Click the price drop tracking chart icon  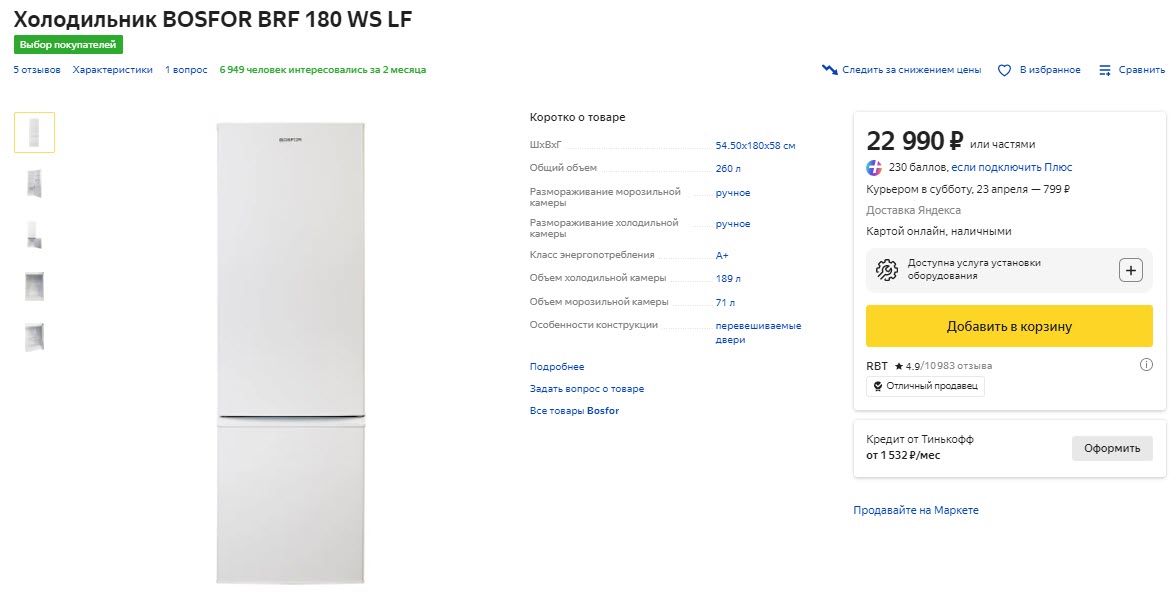(x=829, y=70)
